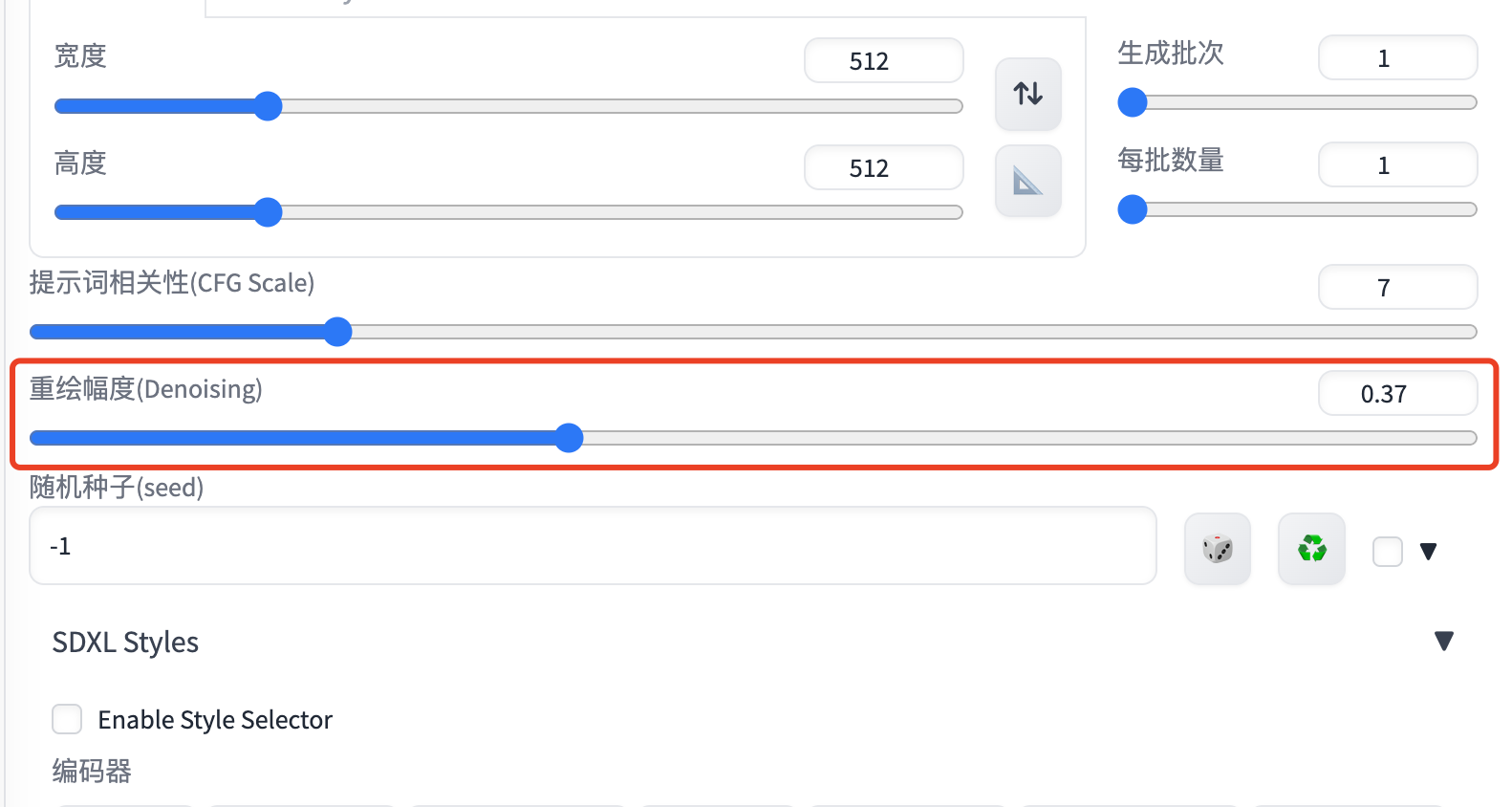Click the CFG Scale number field showing 7
The width and height of the screenshot is (1512, 807).
point(1398,287)
